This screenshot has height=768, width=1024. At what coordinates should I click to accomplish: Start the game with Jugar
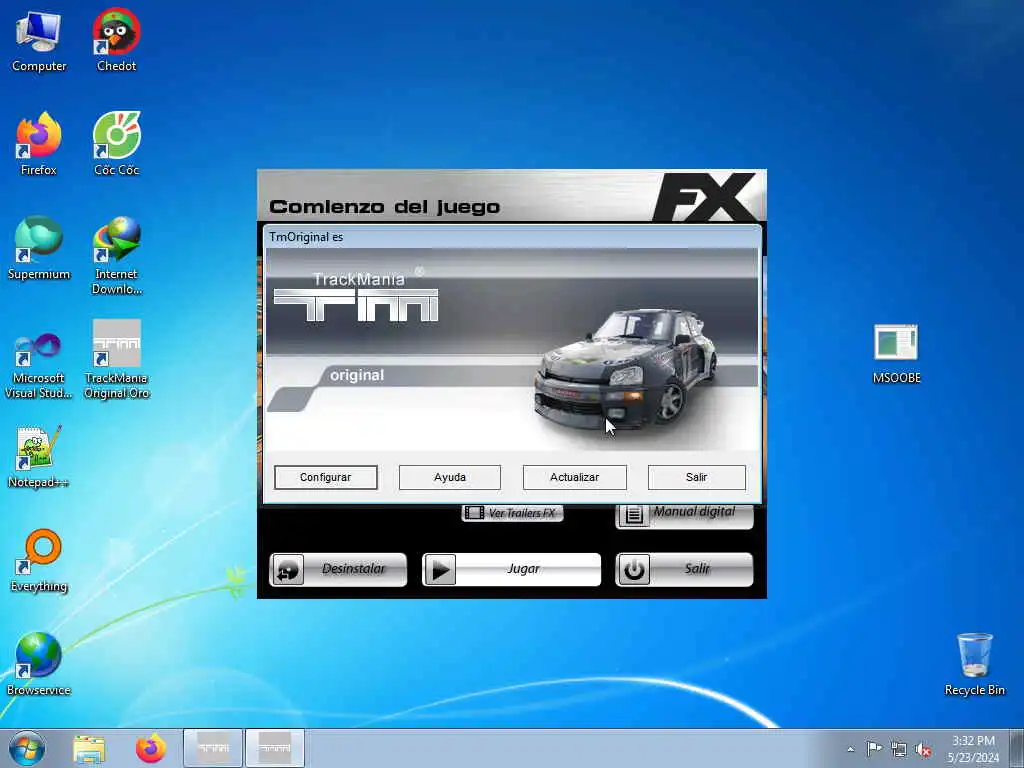(511, 569)
